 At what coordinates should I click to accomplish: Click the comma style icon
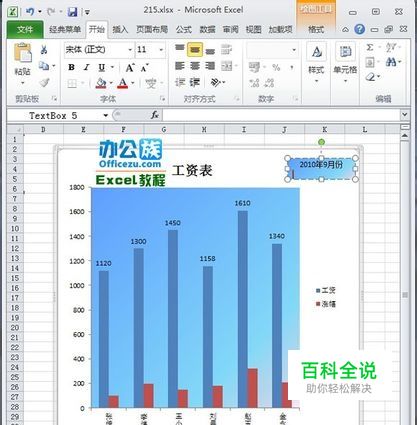tap(292, 68)
